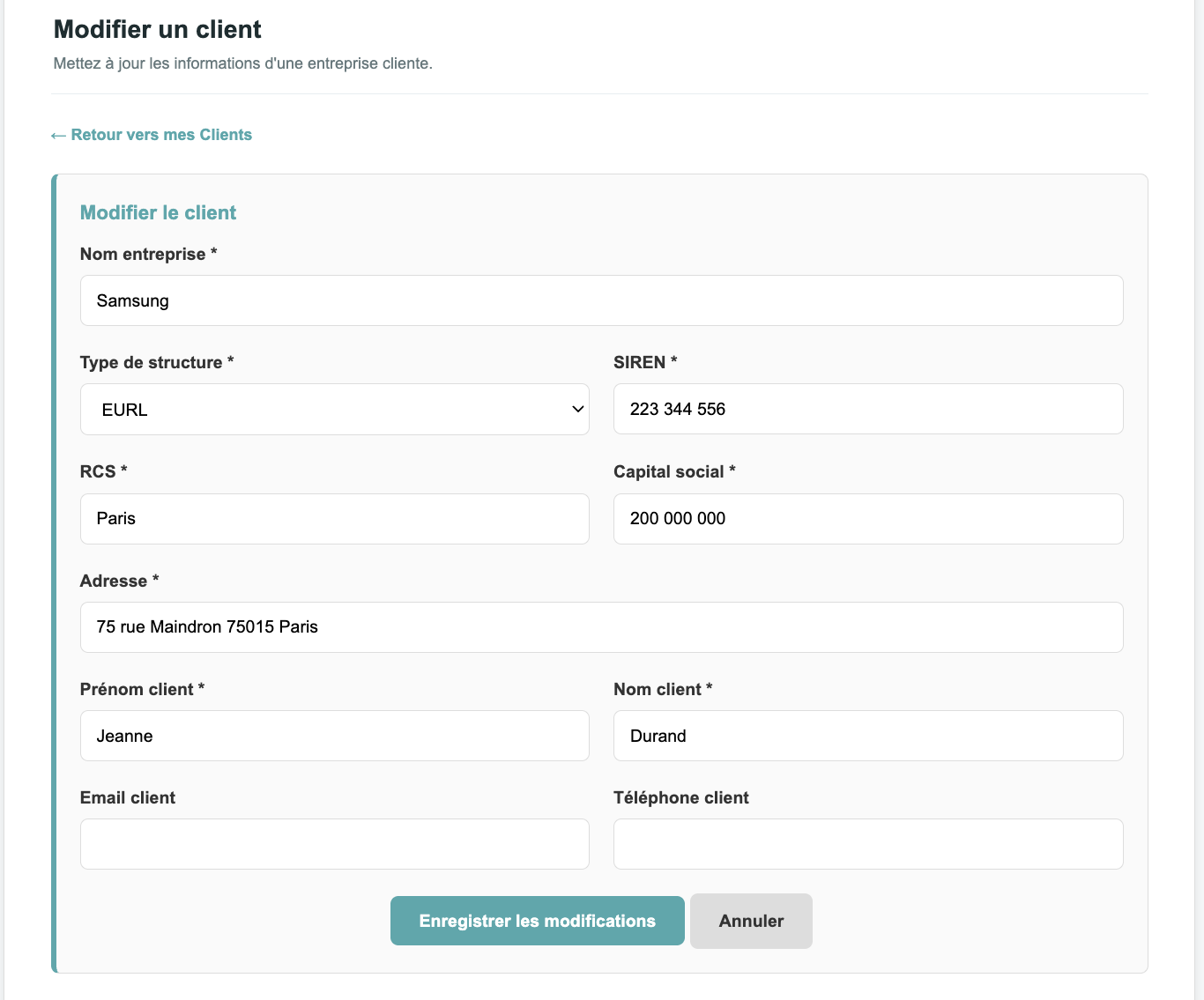Focus the Adresse field with rue Maindron
This screenshot has width=1204, height=1000.
(x=602, y=627)
